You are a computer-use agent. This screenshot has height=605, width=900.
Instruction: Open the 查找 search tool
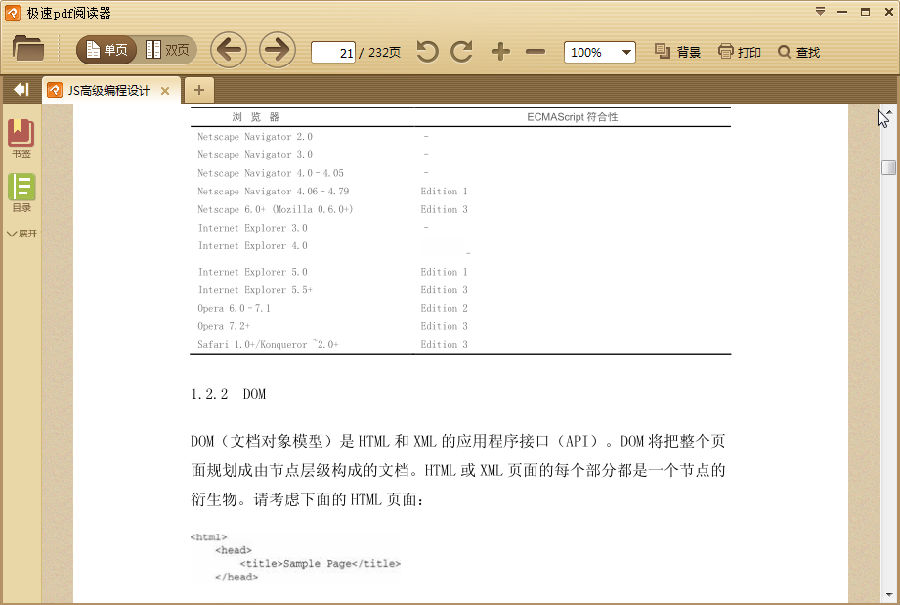(x=799, y=52)
